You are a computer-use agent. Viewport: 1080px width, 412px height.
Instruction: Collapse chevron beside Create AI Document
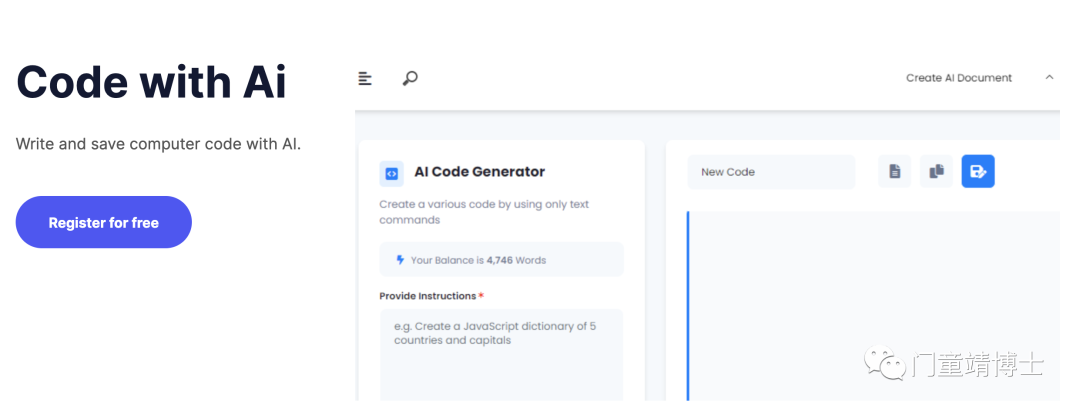tap(1049, 77)
